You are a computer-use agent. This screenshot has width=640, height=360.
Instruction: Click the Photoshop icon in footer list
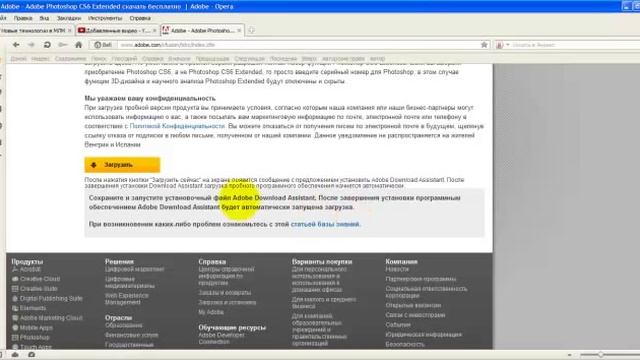click(x=15, y=338)
